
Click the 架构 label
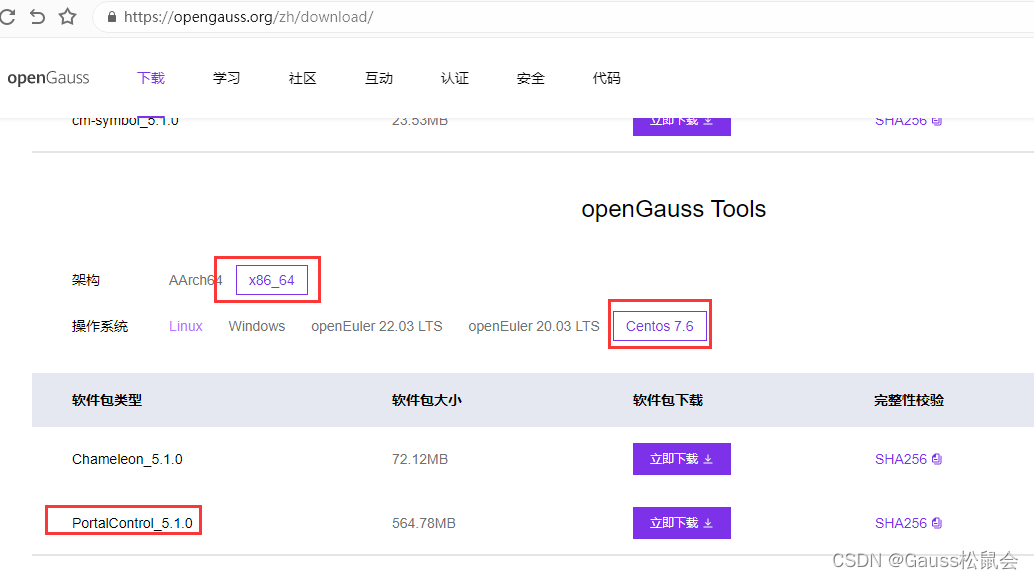(86, 280)
